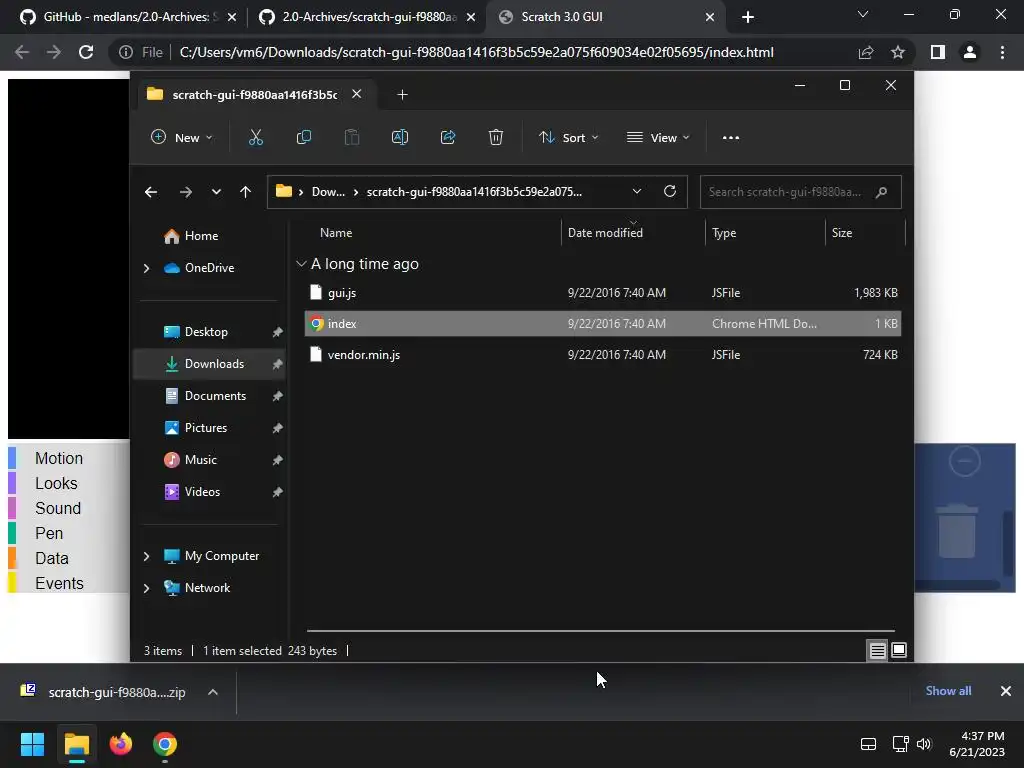The image size is (1024, 768).
Task: Toggle Chrome side panel icon
Action: coord(938,52)
